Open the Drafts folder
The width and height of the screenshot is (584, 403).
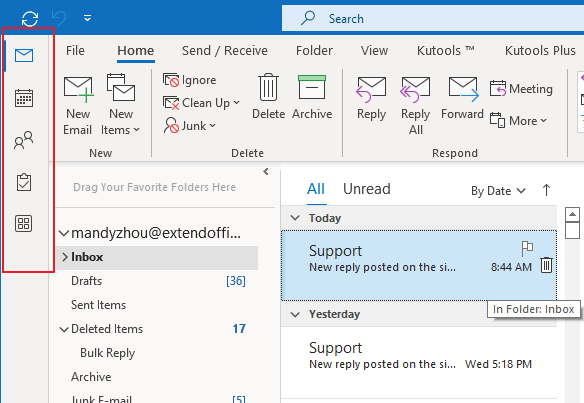point(86,281)
